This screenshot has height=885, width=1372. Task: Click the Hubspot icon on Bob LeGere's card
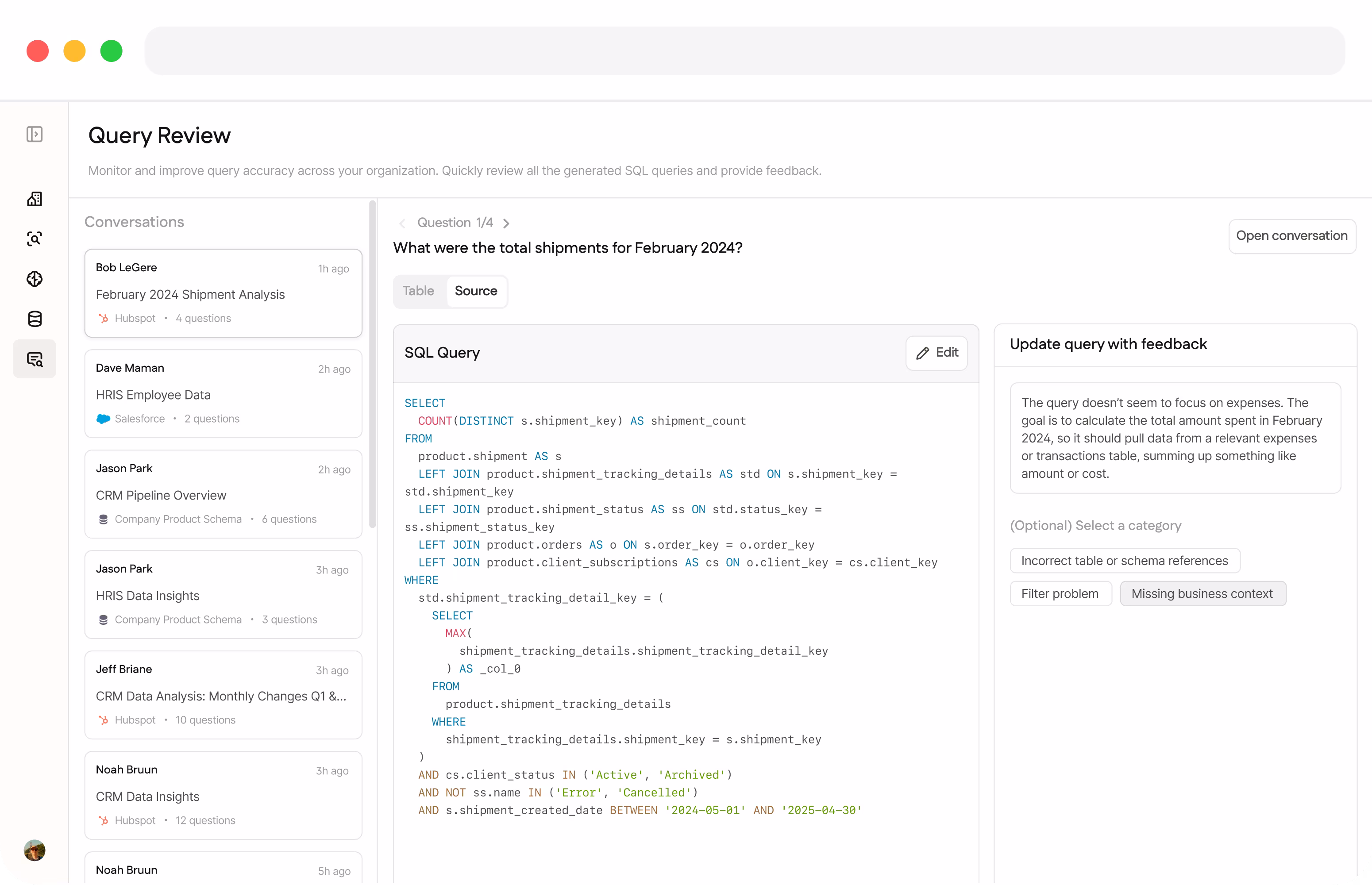pos(104,318)
